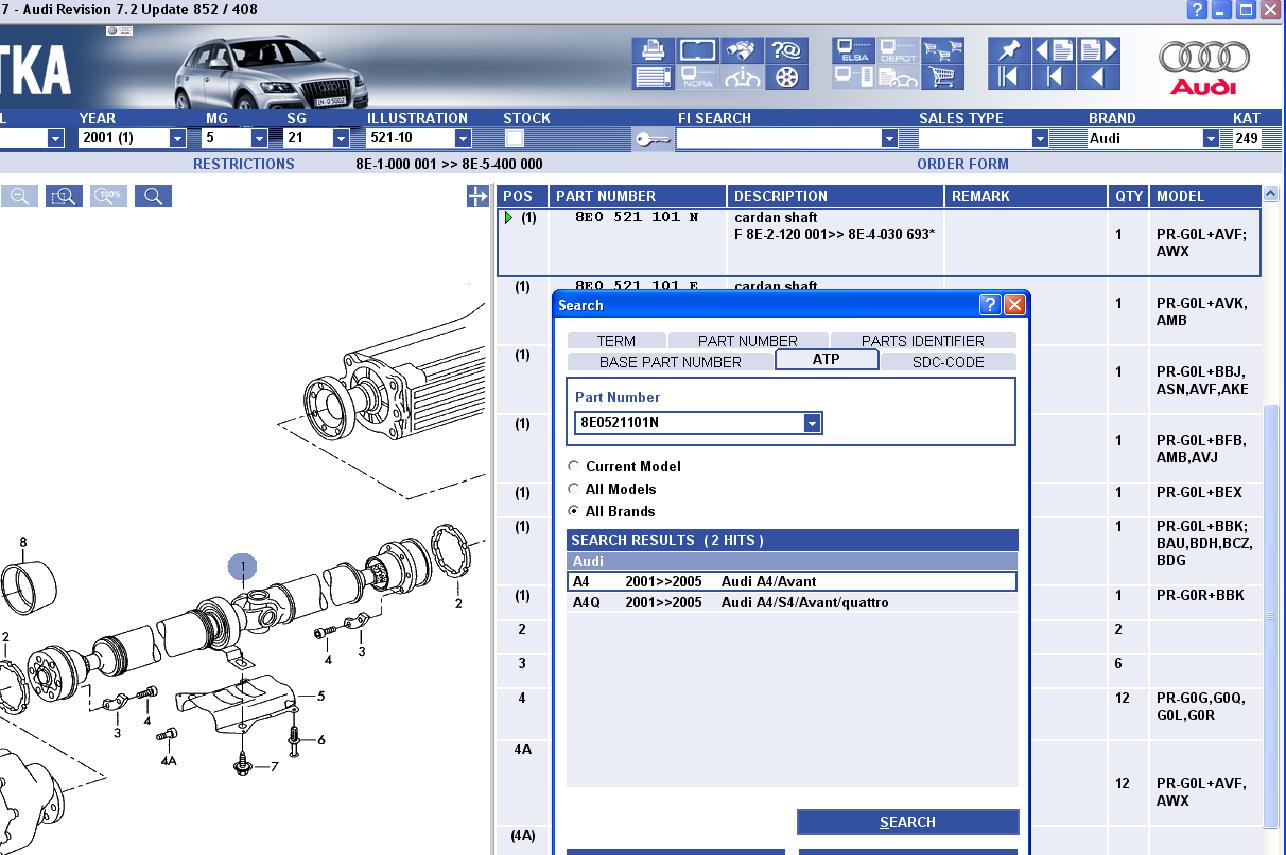
Task: Click the plain magnifier icon
Action: pyautogui.click(x=153, y=196)
